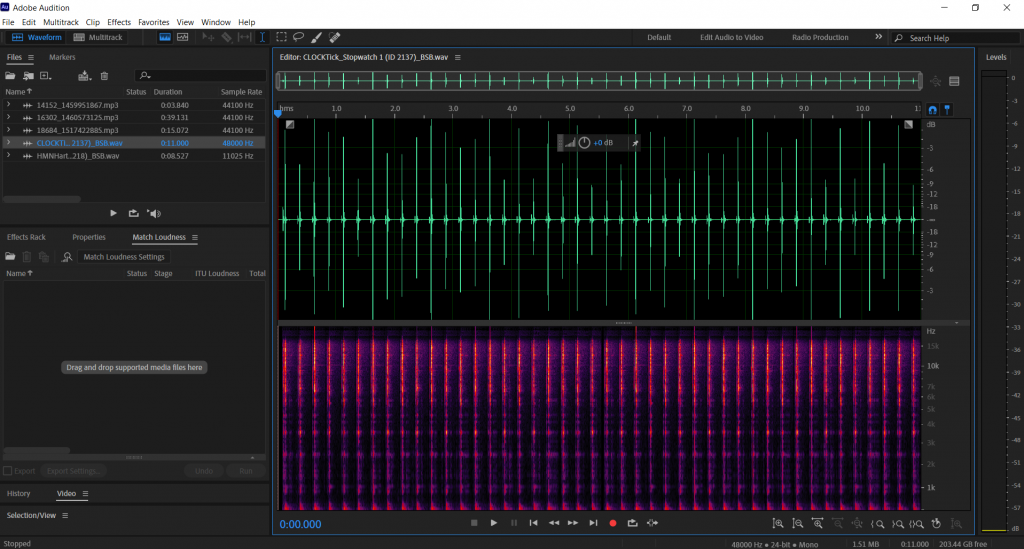Viewport: 1024px width, 549px height.
Task: Switch to the Effects Rack tab
Action: [x=26, y=237]
